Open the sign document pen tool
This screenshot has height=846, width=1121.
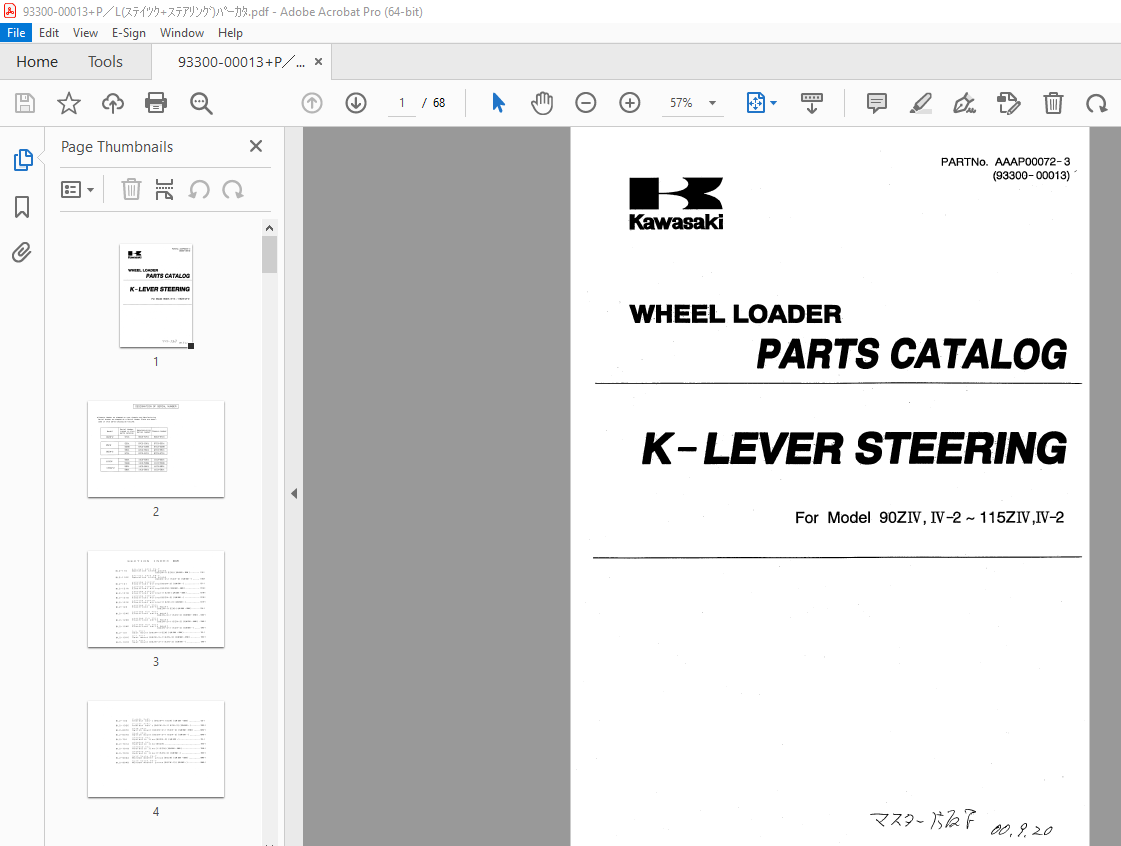point(964,103)
